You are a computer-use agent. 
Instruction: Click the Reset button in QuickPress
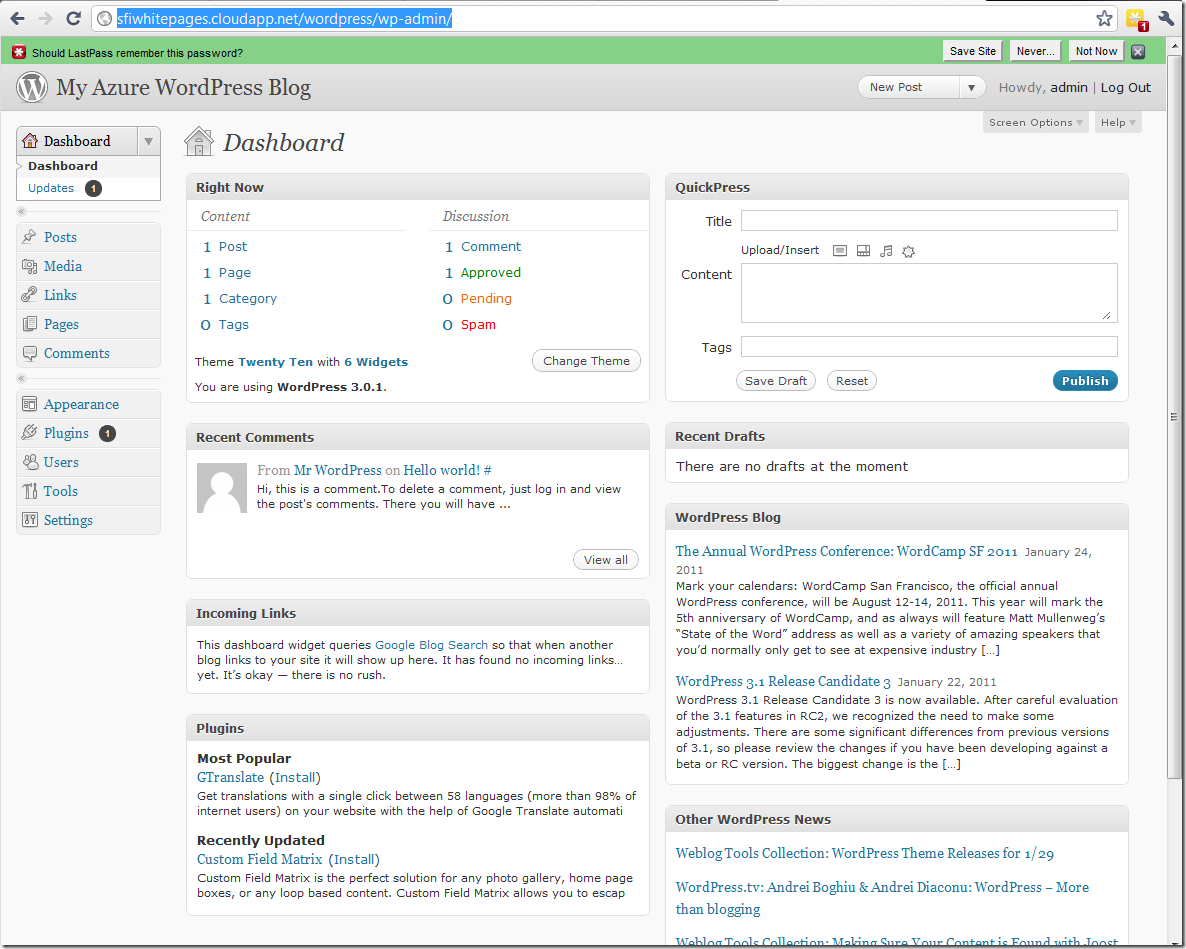(x=852, y=380)
